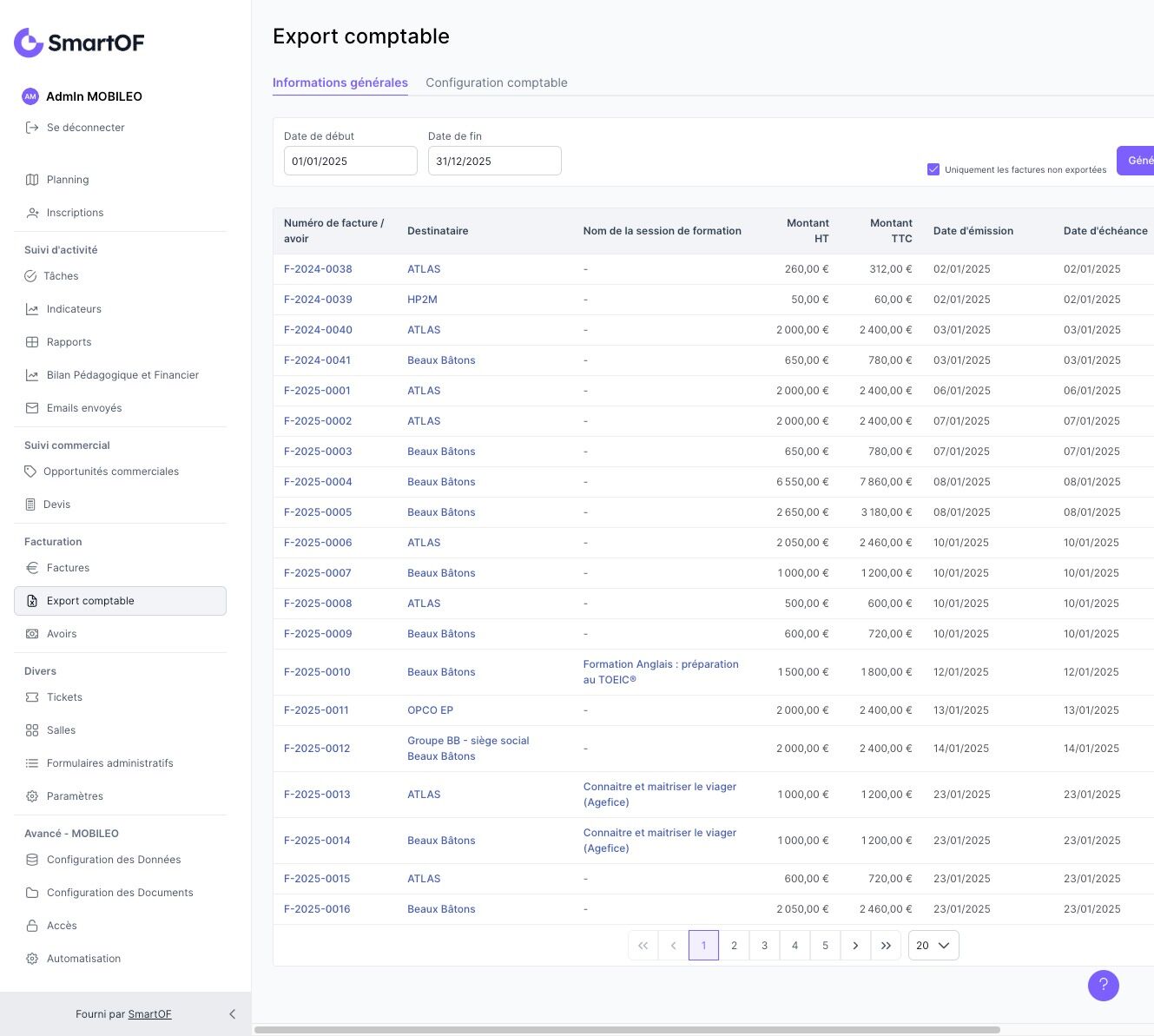
Task: Open the rows-per-page dropdown showing 20
Action: click(x=933, y=946)
